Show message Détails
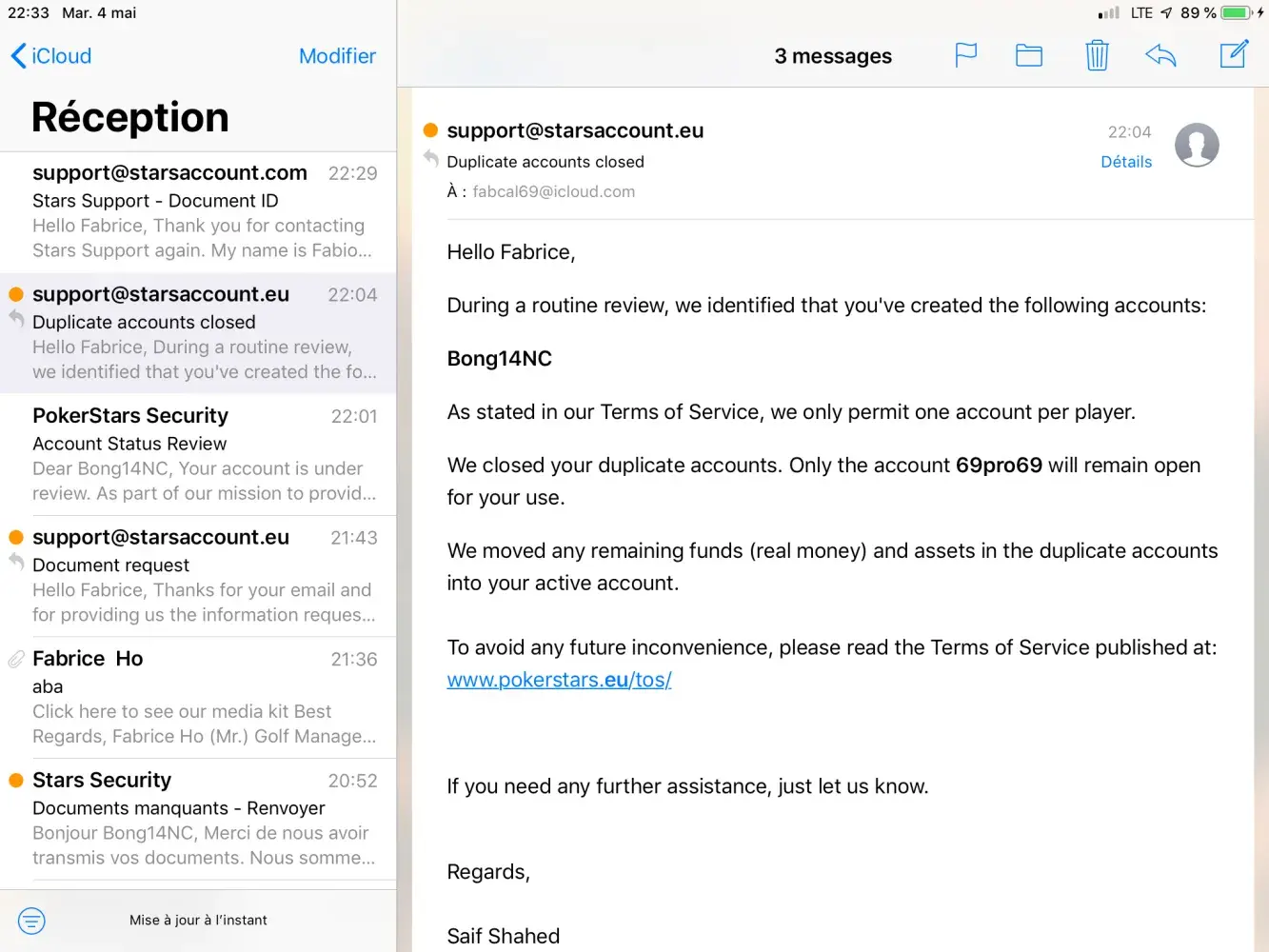This screenshot has width=1269, height=952. point(1126,162)
